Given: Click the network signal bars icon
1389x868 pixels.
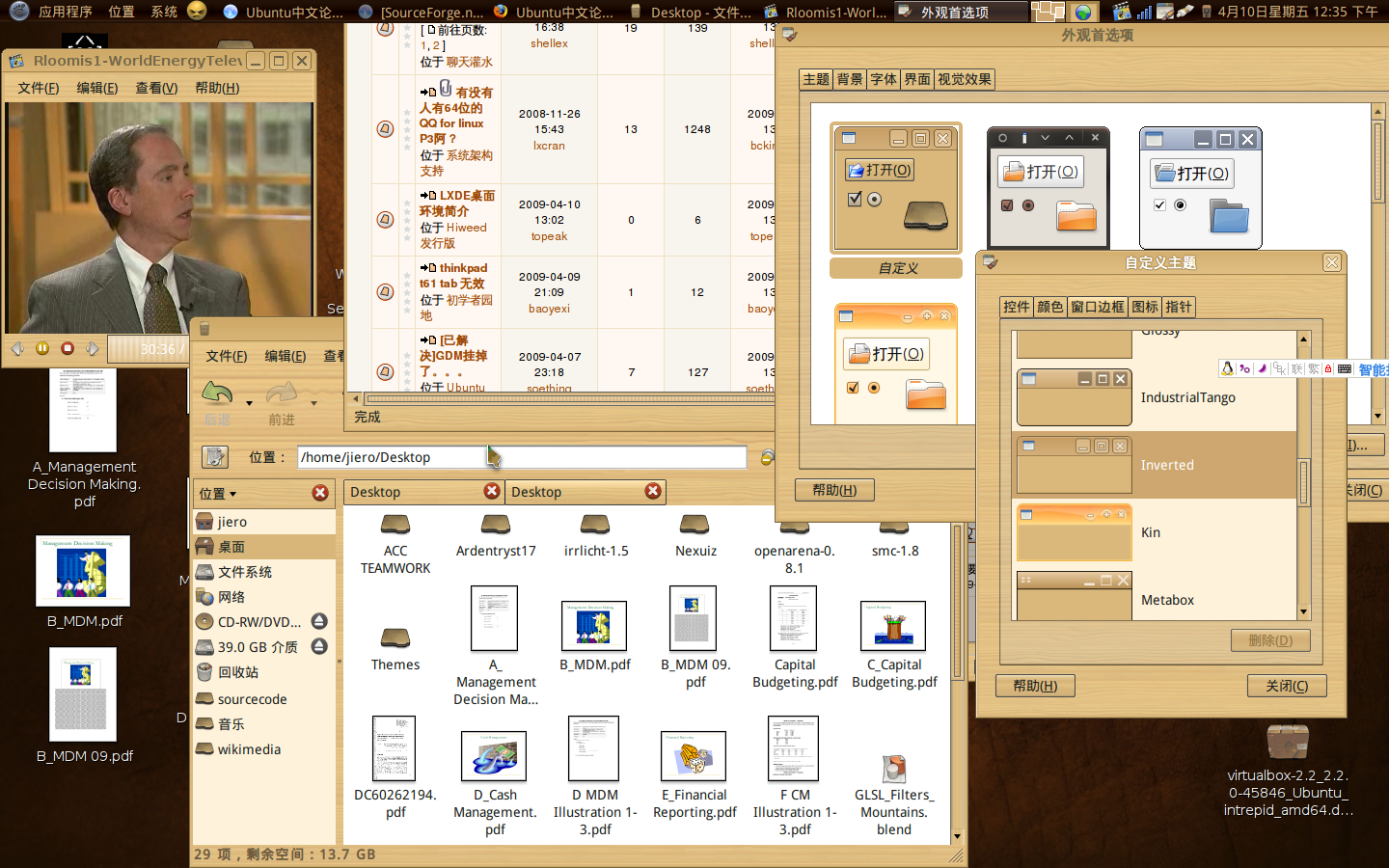Looking at the screenshot, I should tap(1144, 12).
